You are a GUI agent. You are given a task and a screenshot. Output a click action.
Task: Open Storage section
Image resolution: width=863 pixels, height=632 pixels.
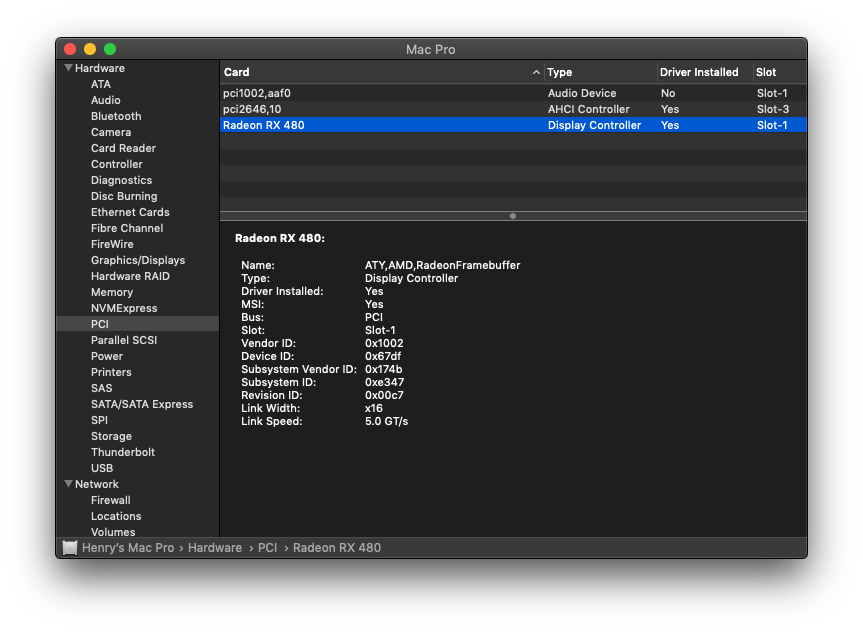click(x=111, y=435)
